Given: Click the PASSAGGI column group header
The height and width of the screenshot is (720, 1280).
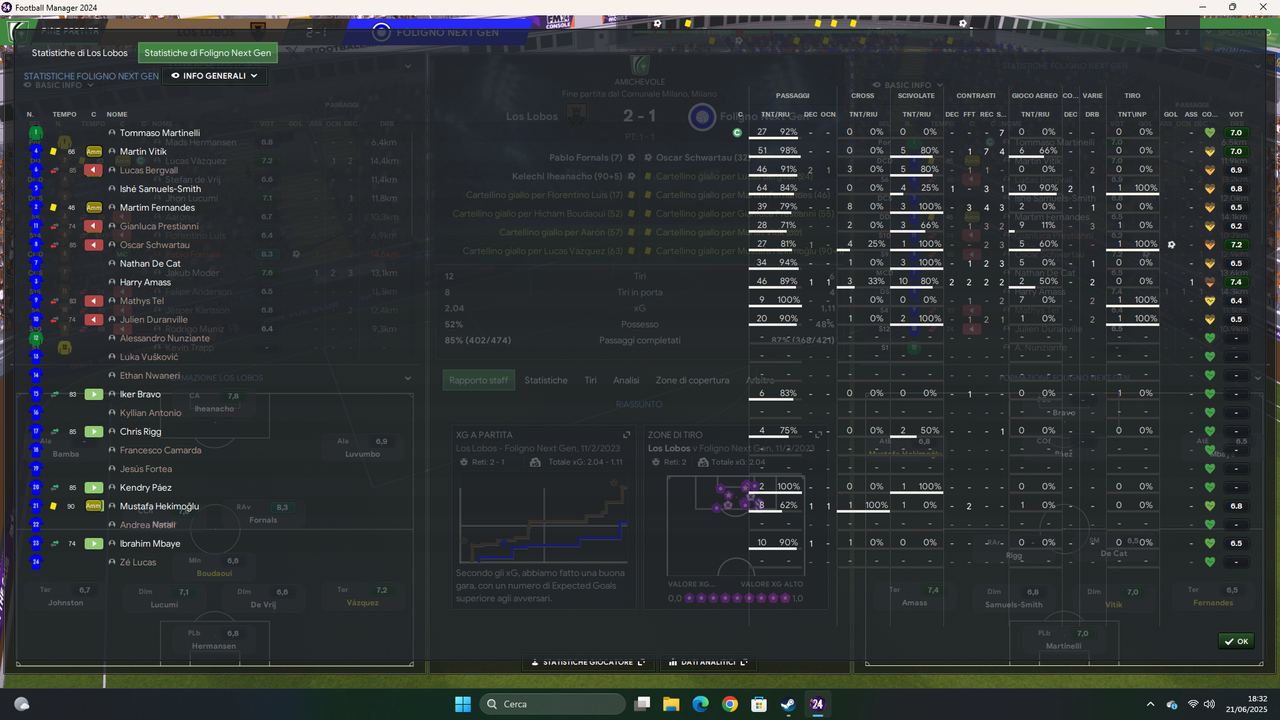Looking at the screenshot, I should coord(793,96).
